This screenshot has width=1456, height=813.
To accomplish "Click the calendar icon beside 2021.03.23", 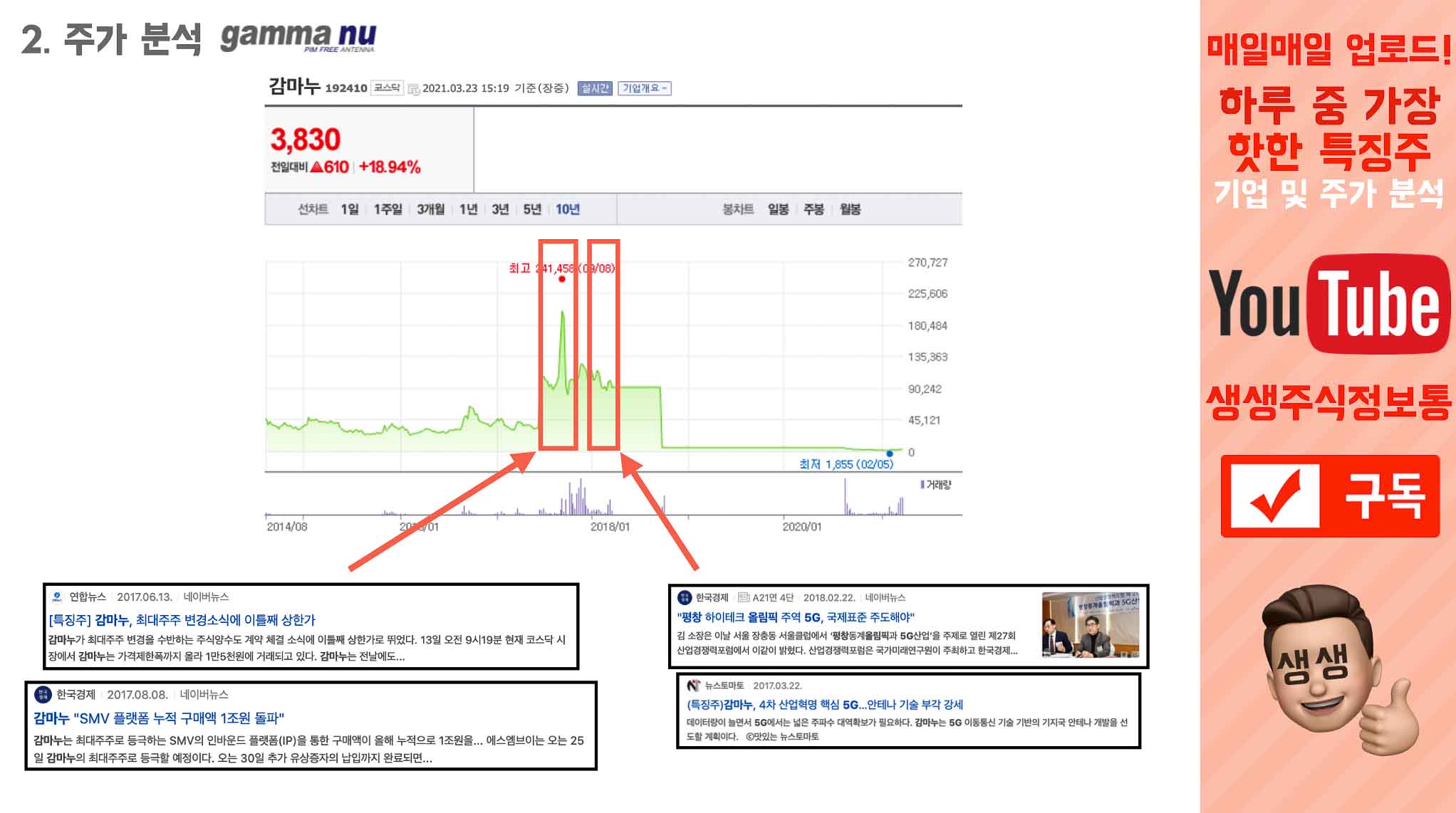I will click(x=413, y=89).
